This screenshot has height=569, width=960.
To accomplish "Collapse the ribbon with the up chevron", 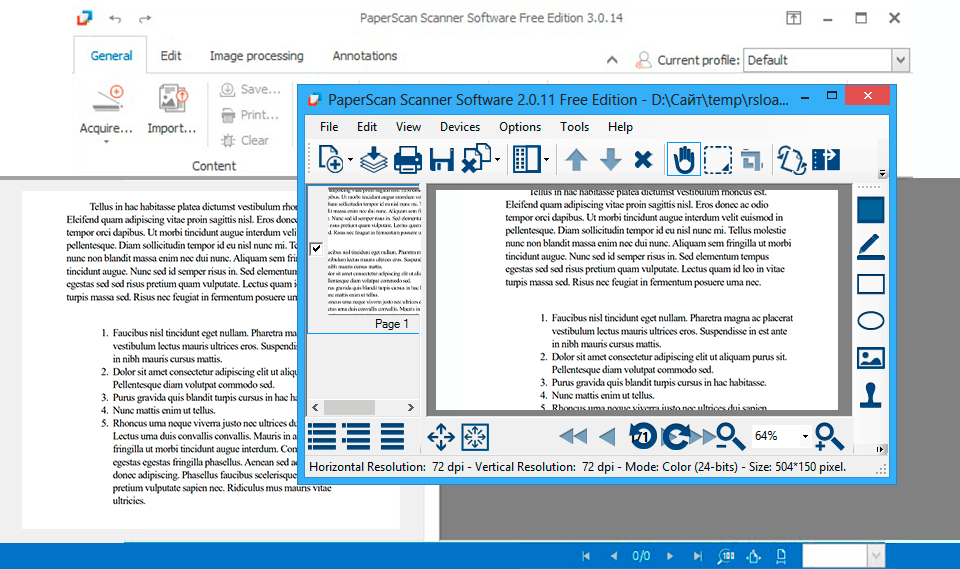I will [x=612, y=60].
